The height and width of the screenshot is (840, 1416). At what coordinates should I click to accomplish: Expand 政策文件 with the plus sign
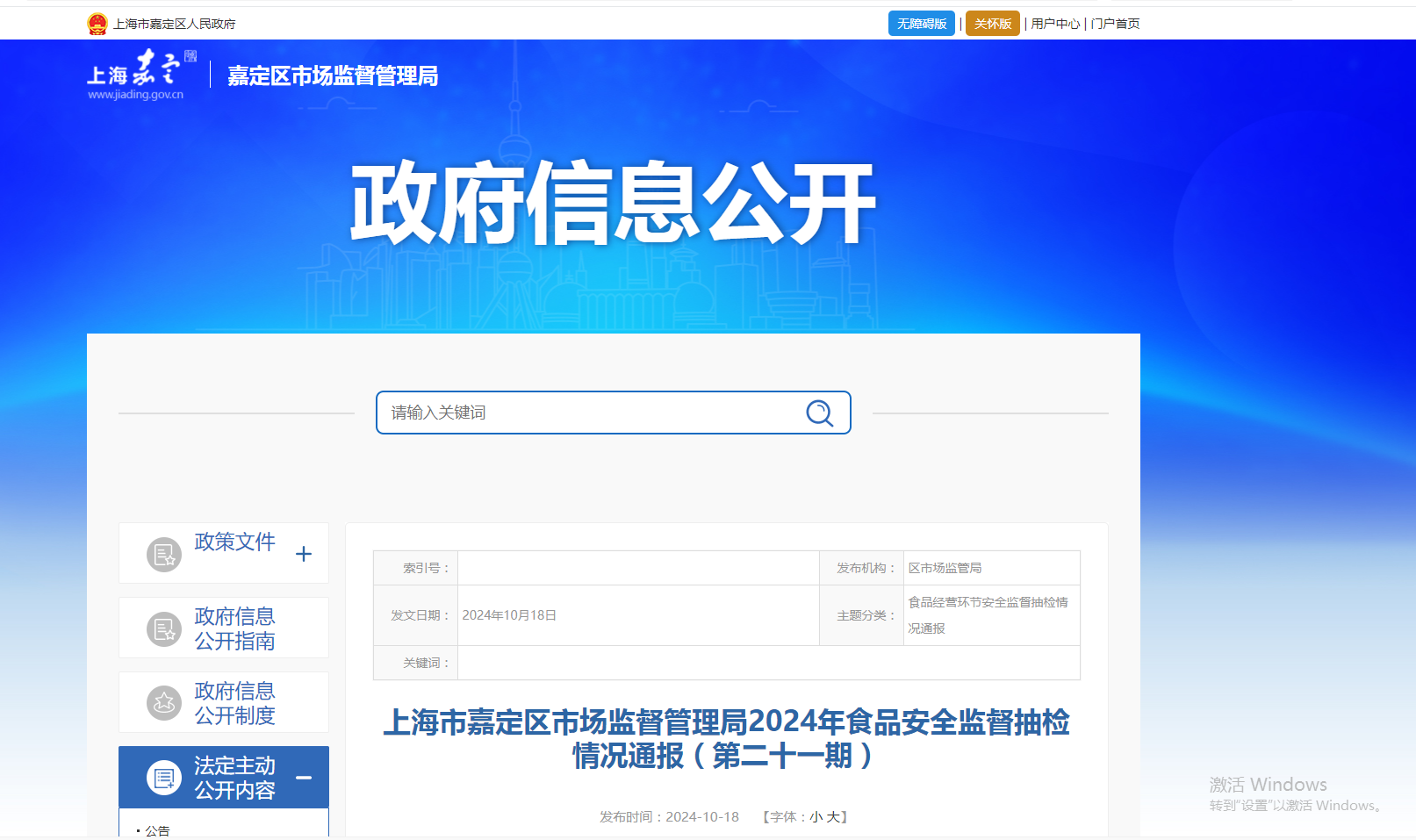(304, 554)
